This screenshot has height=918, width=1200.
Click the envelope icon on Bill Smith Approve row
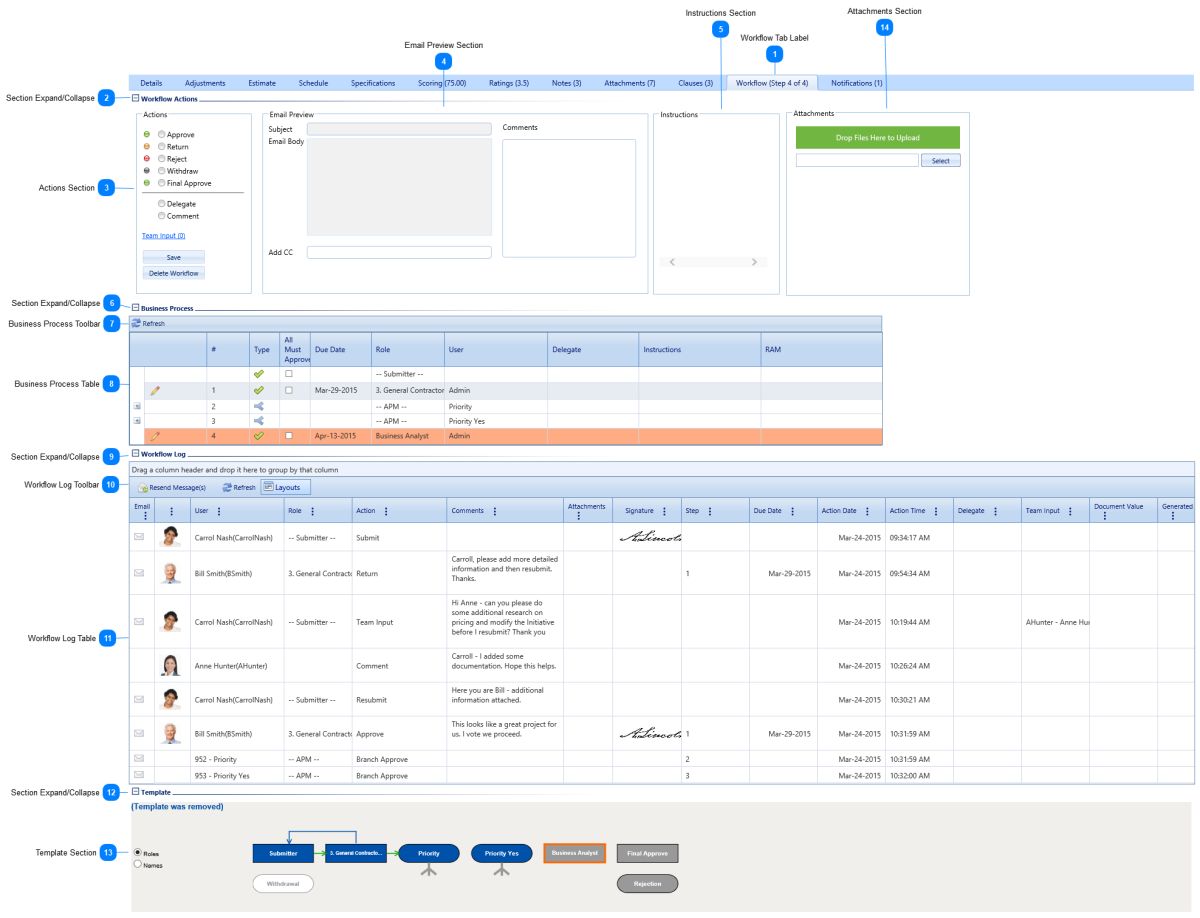click(x=139, y=733)
